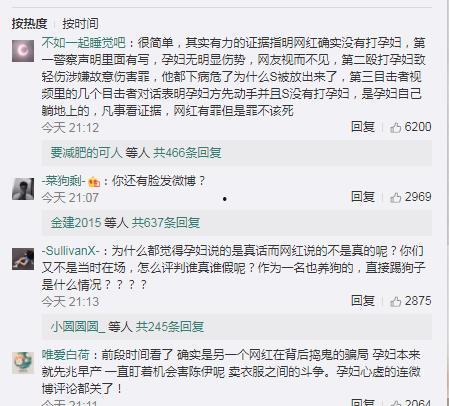Sort comments by 按时间
The height and width of the screenshot is (406, 449).
80,24
